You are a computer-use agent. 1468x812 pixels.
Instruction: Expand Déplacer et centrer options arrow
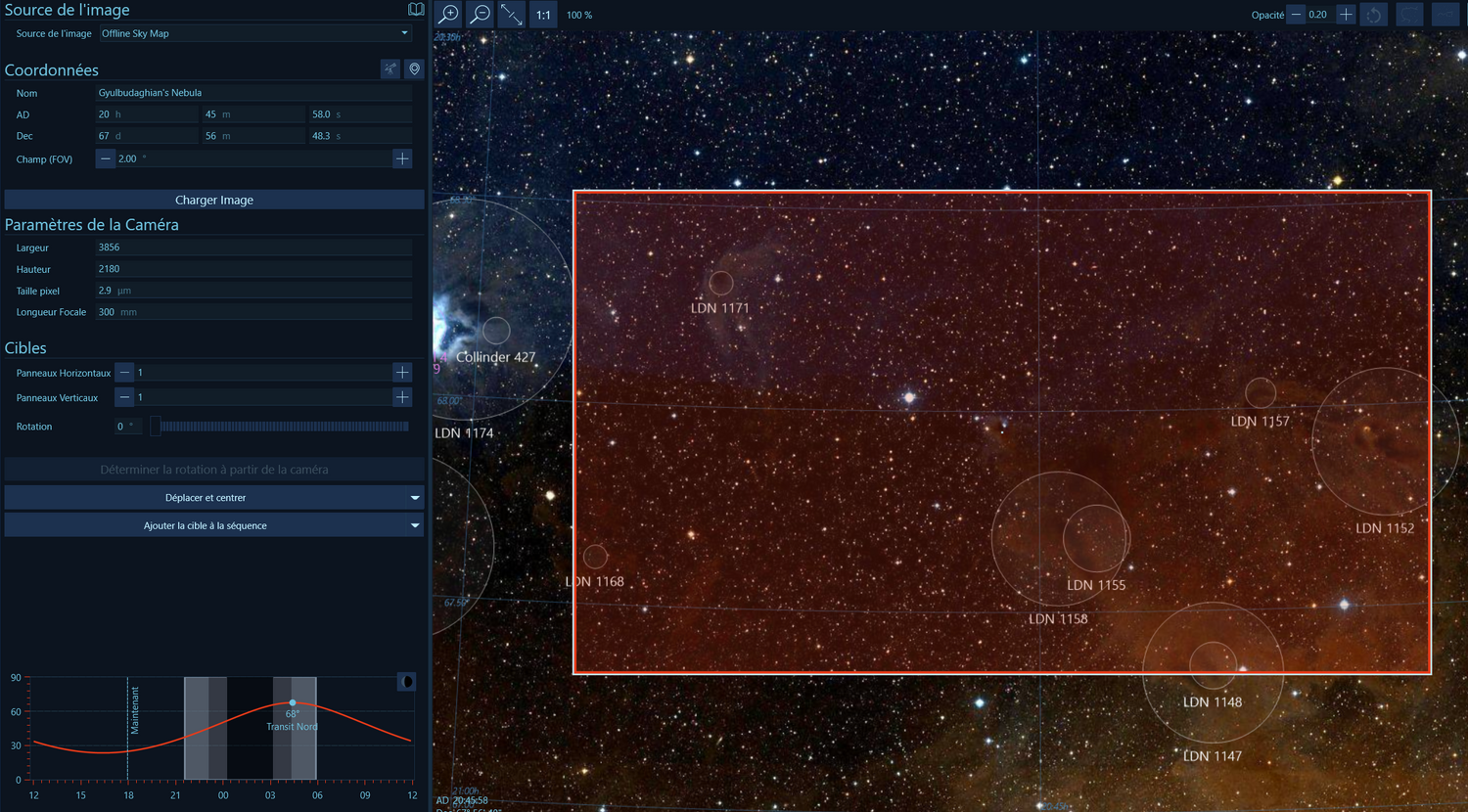pos(415,498)
